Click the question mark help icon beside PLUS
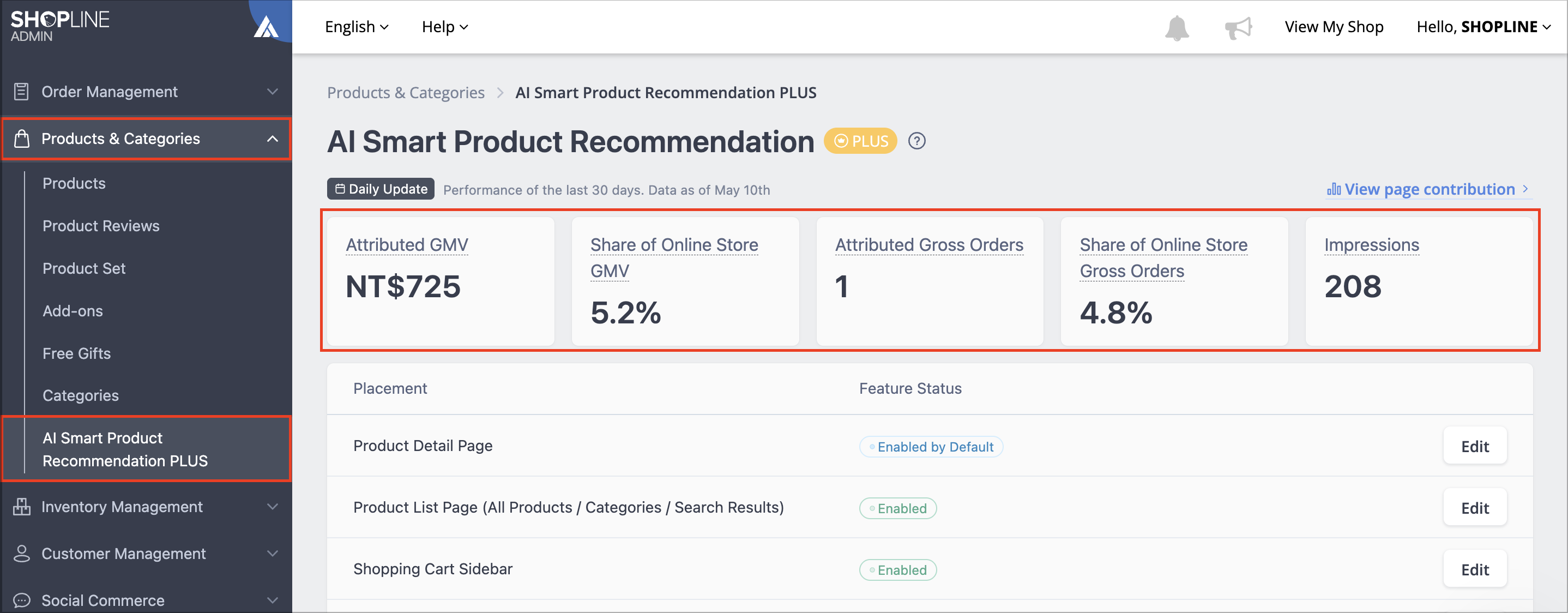1568x613 pixels. 916,141
